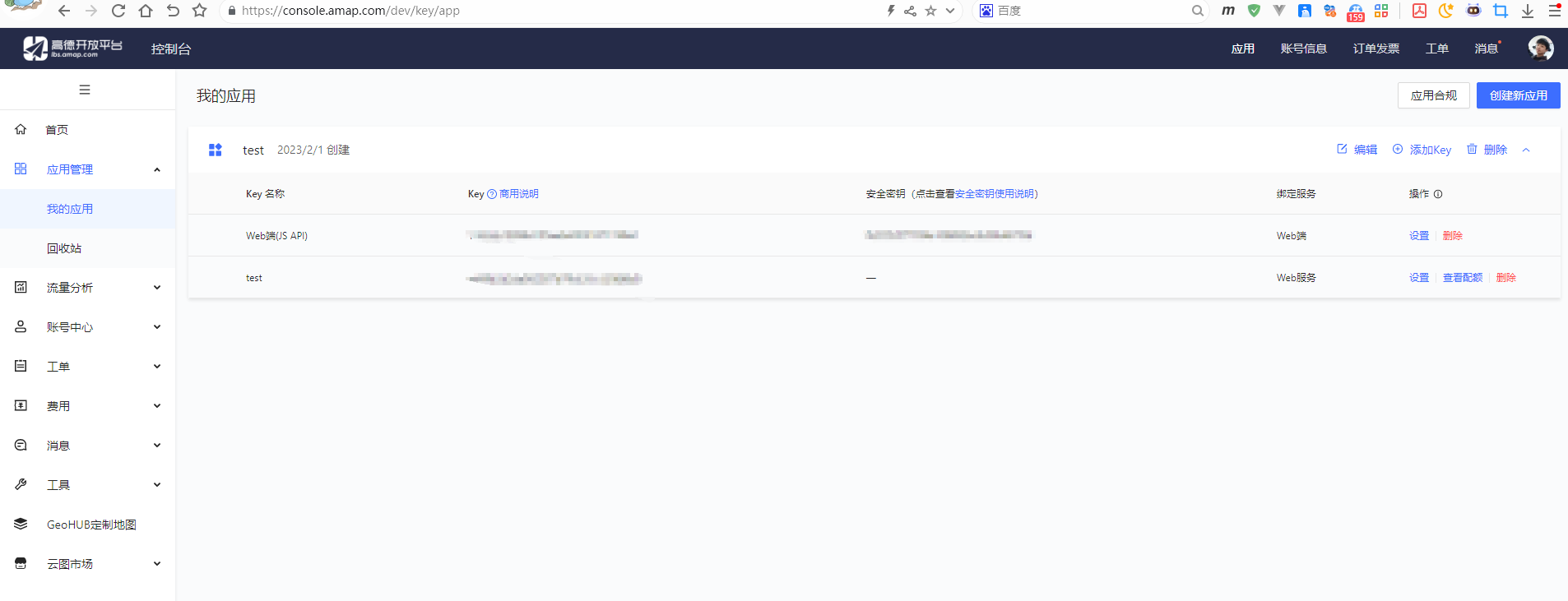Collapse the test application panel chevron

(1526, 150)
